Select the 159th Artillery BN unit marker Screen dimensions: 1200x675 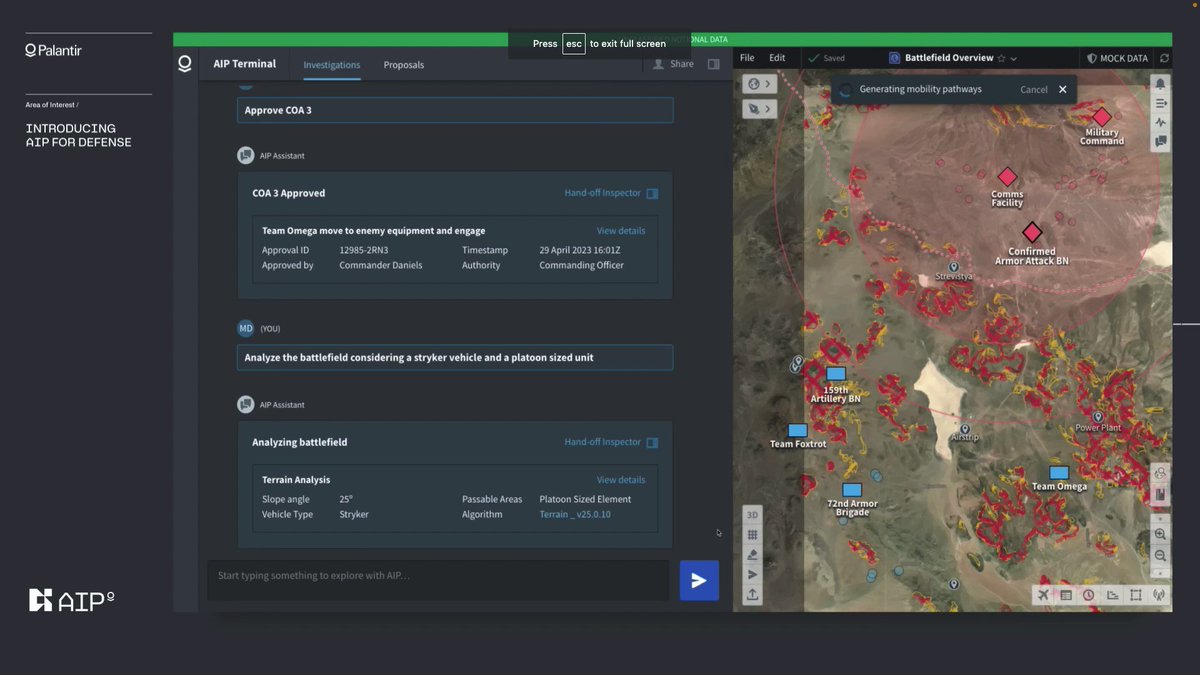[x=836, y=374]
